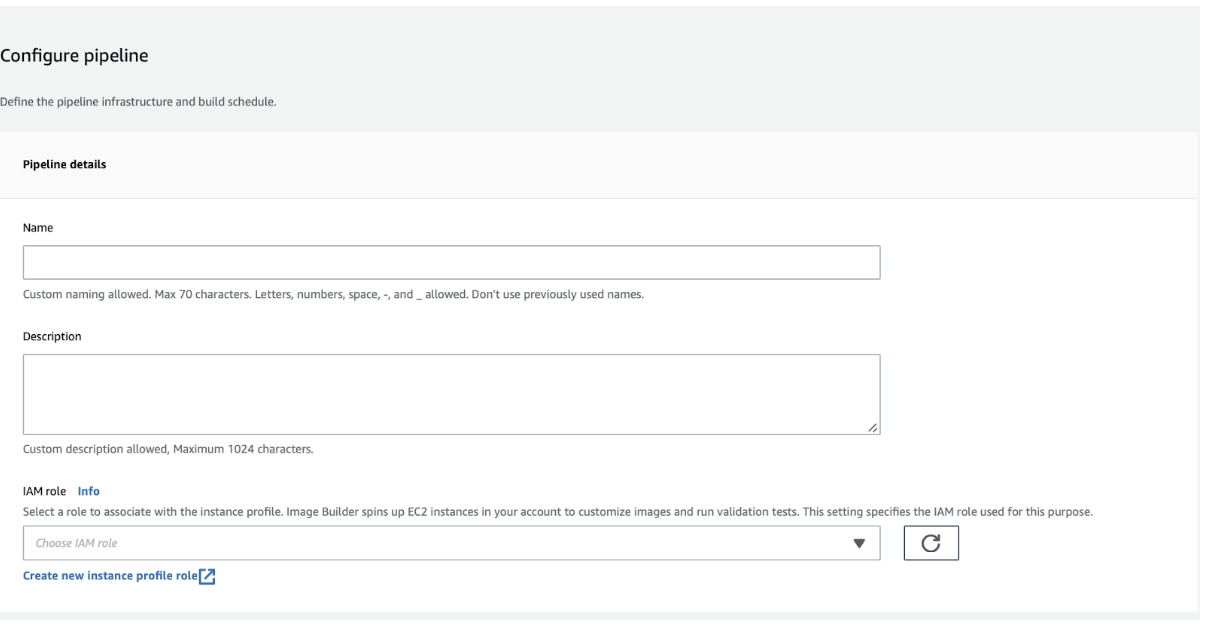Viewport: 1212px width, 626px height.
Task: Open the Choose IAM role dropdown
Action: point(450,543)
